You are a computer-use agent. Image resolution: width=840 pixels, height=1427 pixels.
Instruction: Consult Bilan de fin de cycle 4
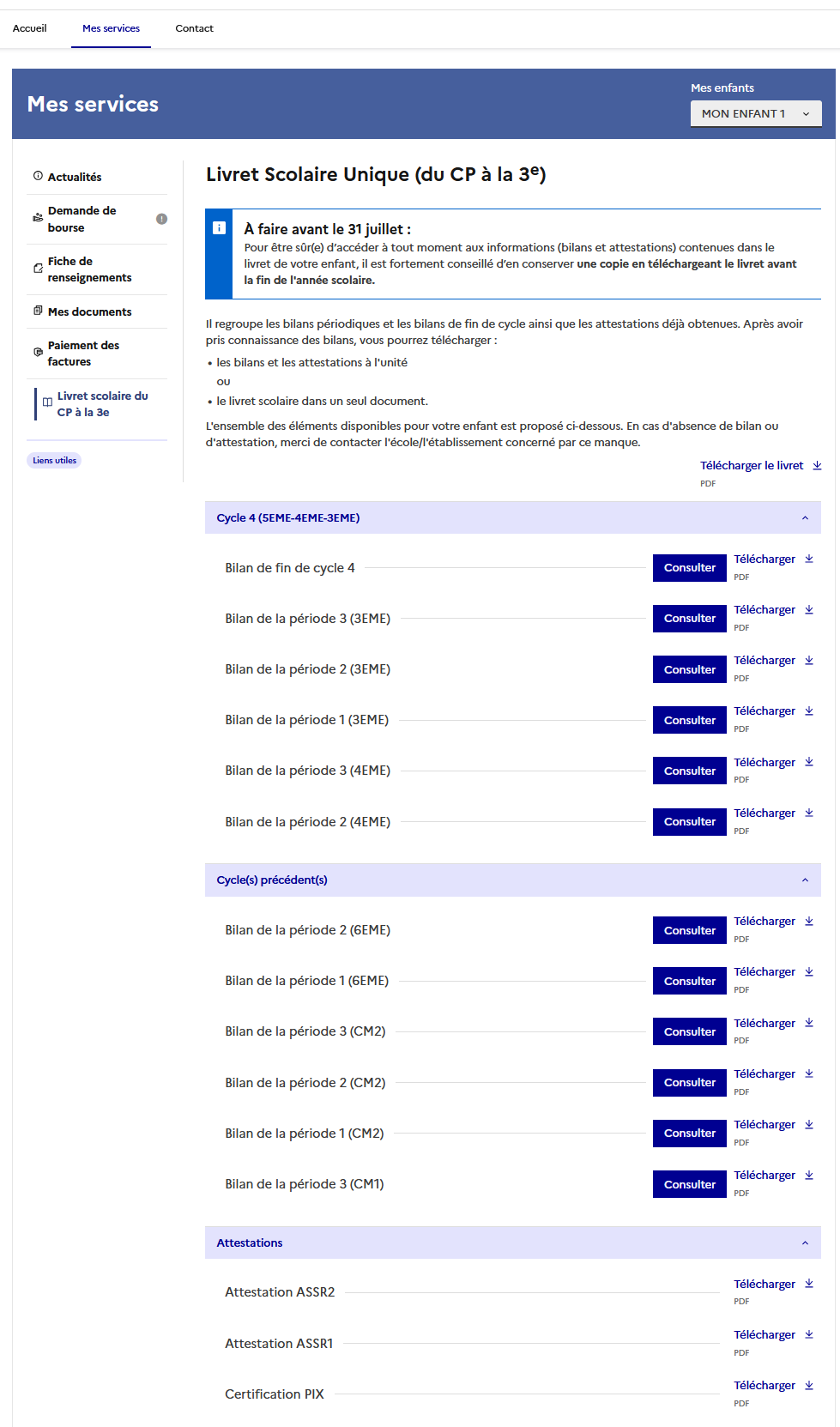[689, 568]
